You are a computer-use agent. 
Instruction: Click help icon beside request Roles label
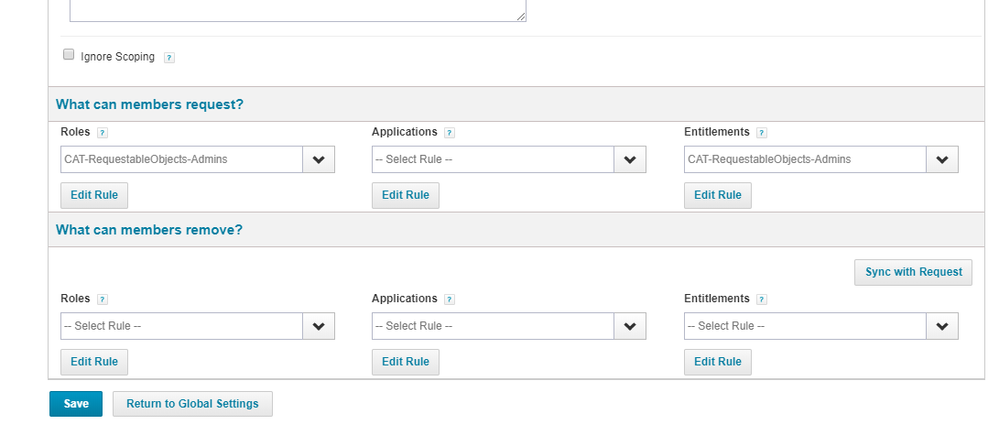[103, 132]
